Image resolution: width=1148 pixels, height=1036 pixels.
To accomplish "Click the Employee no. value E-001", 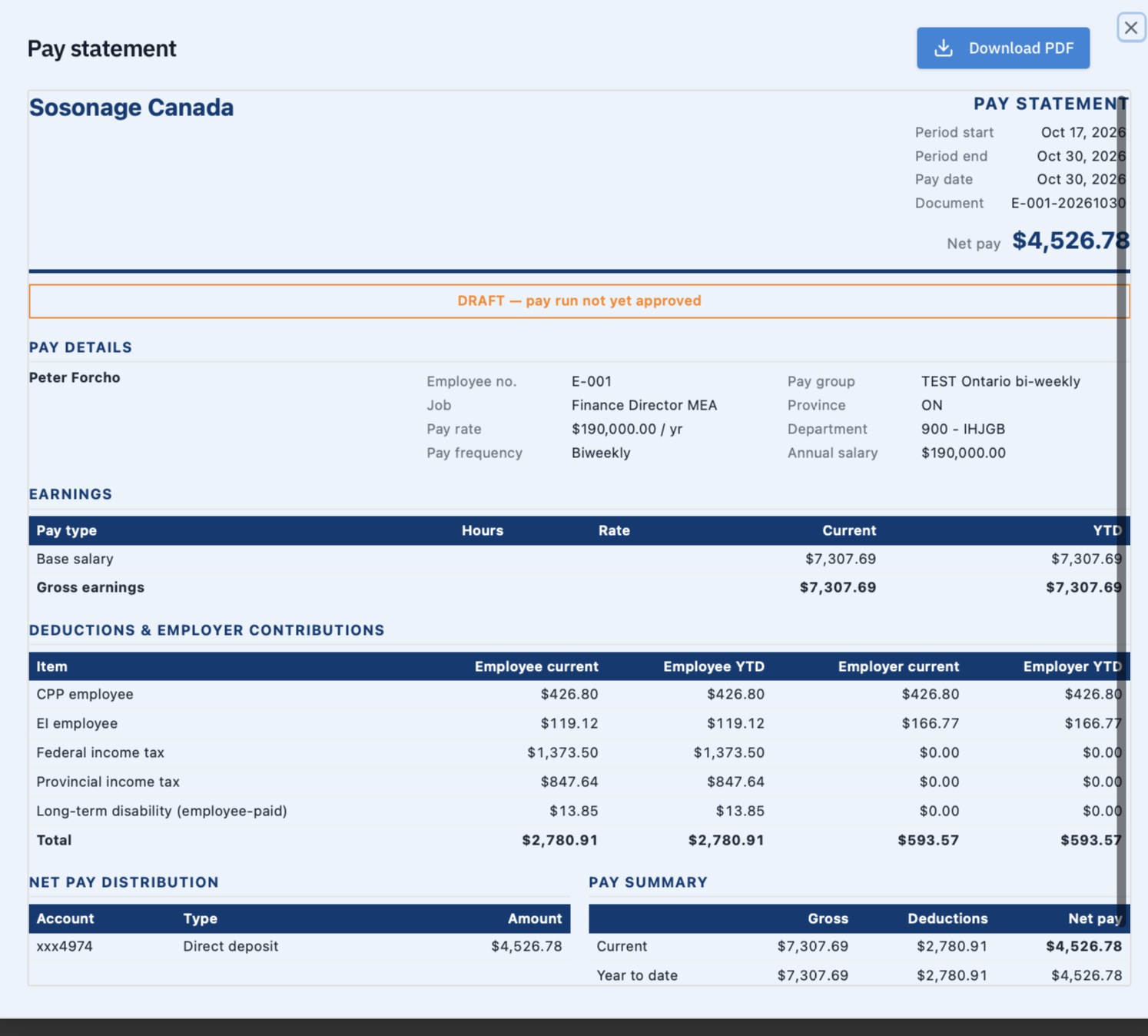I will coord(592,381).
